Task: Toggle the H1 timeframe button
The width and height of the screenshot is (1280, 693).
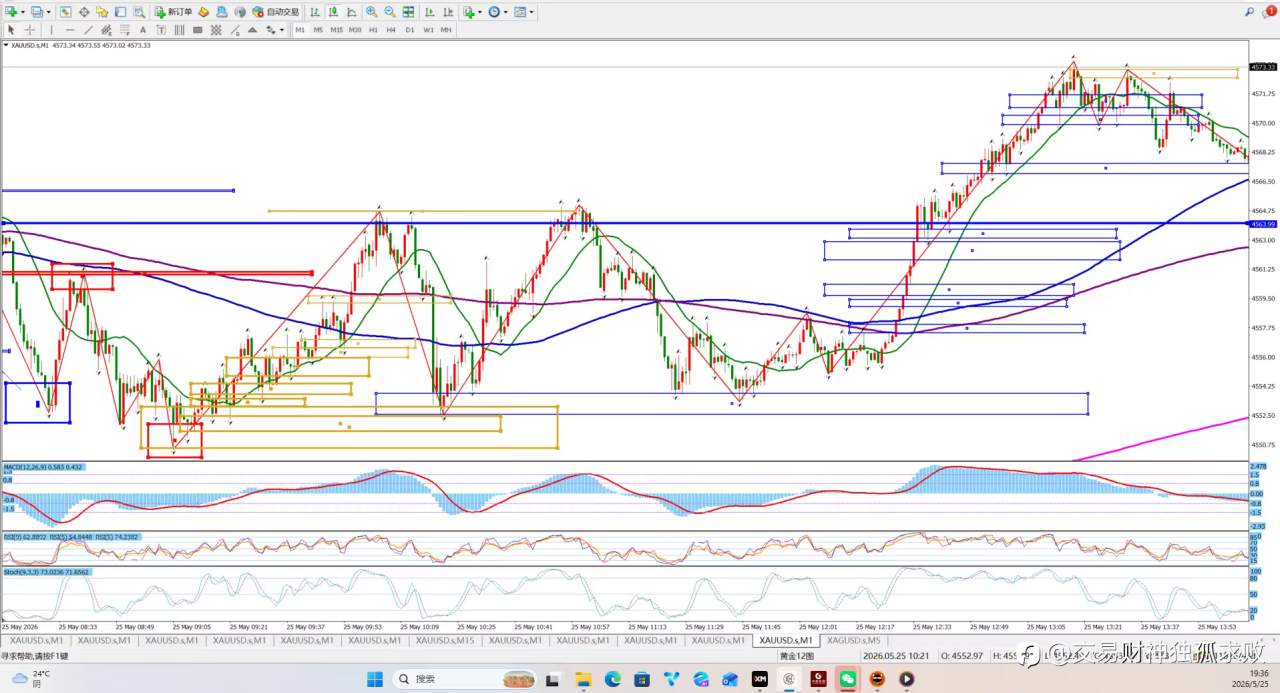Action: coord(373,30)
